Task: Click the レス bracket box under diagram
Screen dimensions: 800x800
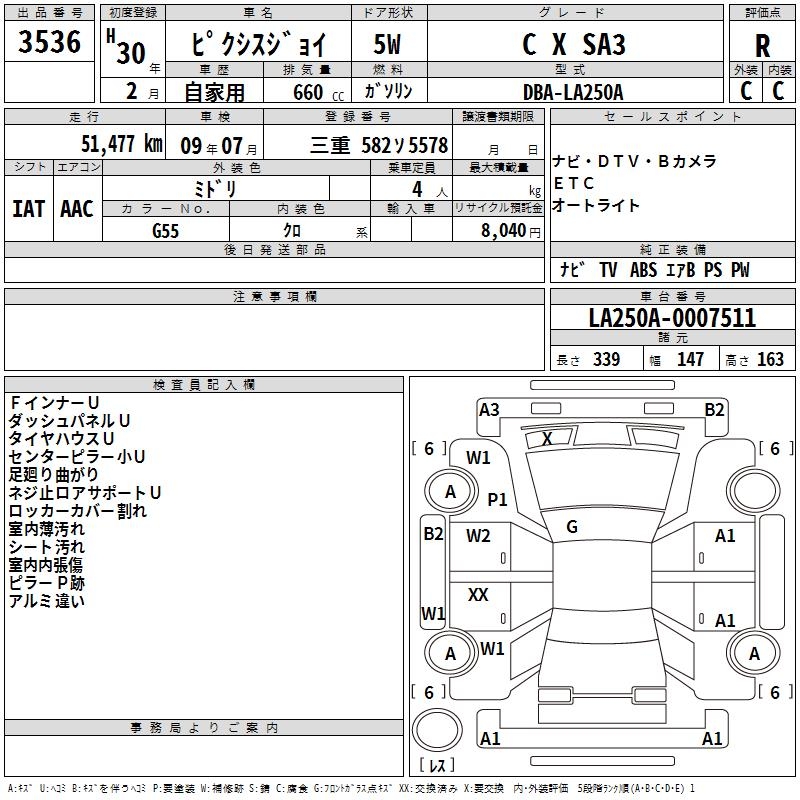Action: click(436, 767)
